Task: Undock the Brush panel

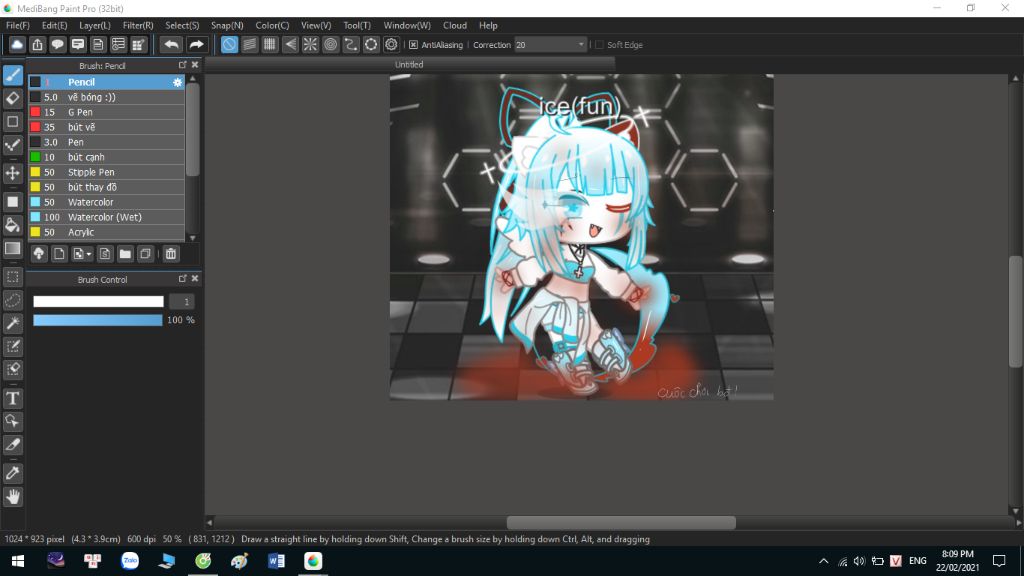Action: coord(182,65)
